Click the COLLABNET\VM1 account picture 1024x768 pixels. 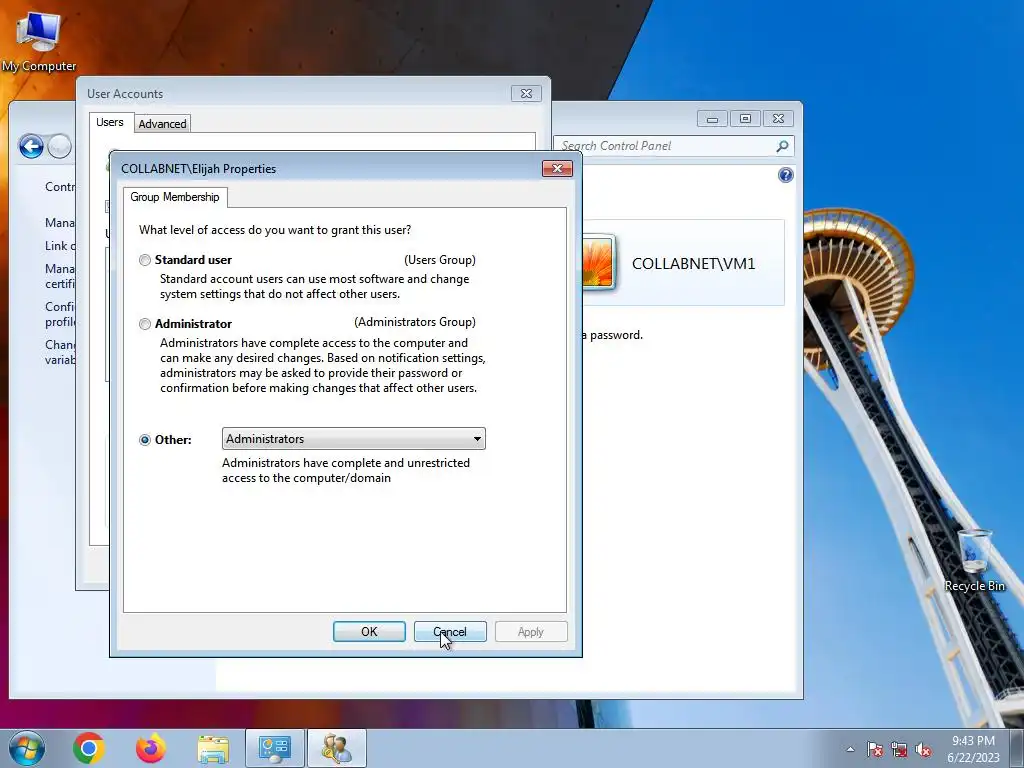pyautogui.click(x=598, y=263)
